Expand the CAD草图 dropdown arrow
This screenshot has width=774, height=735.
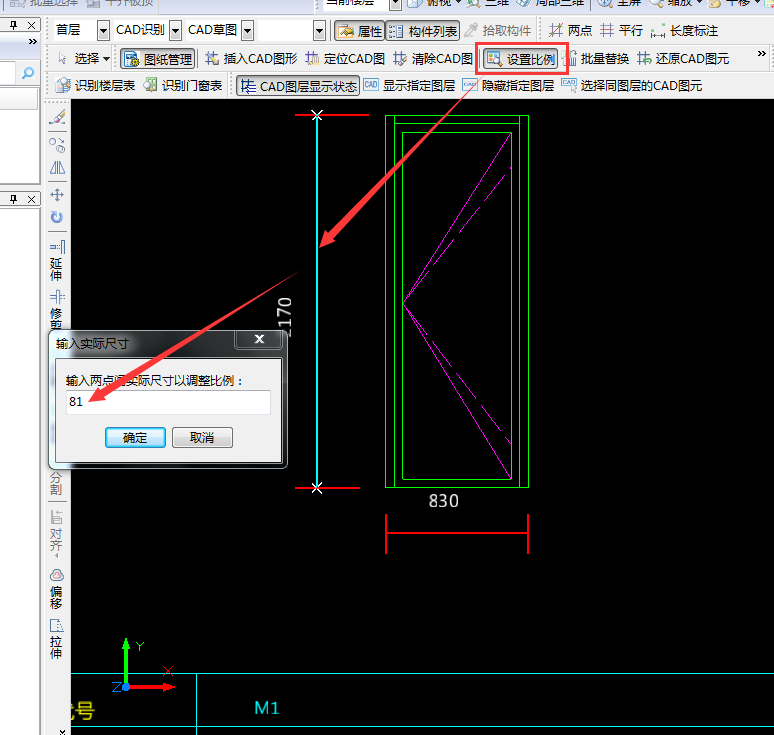click(x=248, y=31)
